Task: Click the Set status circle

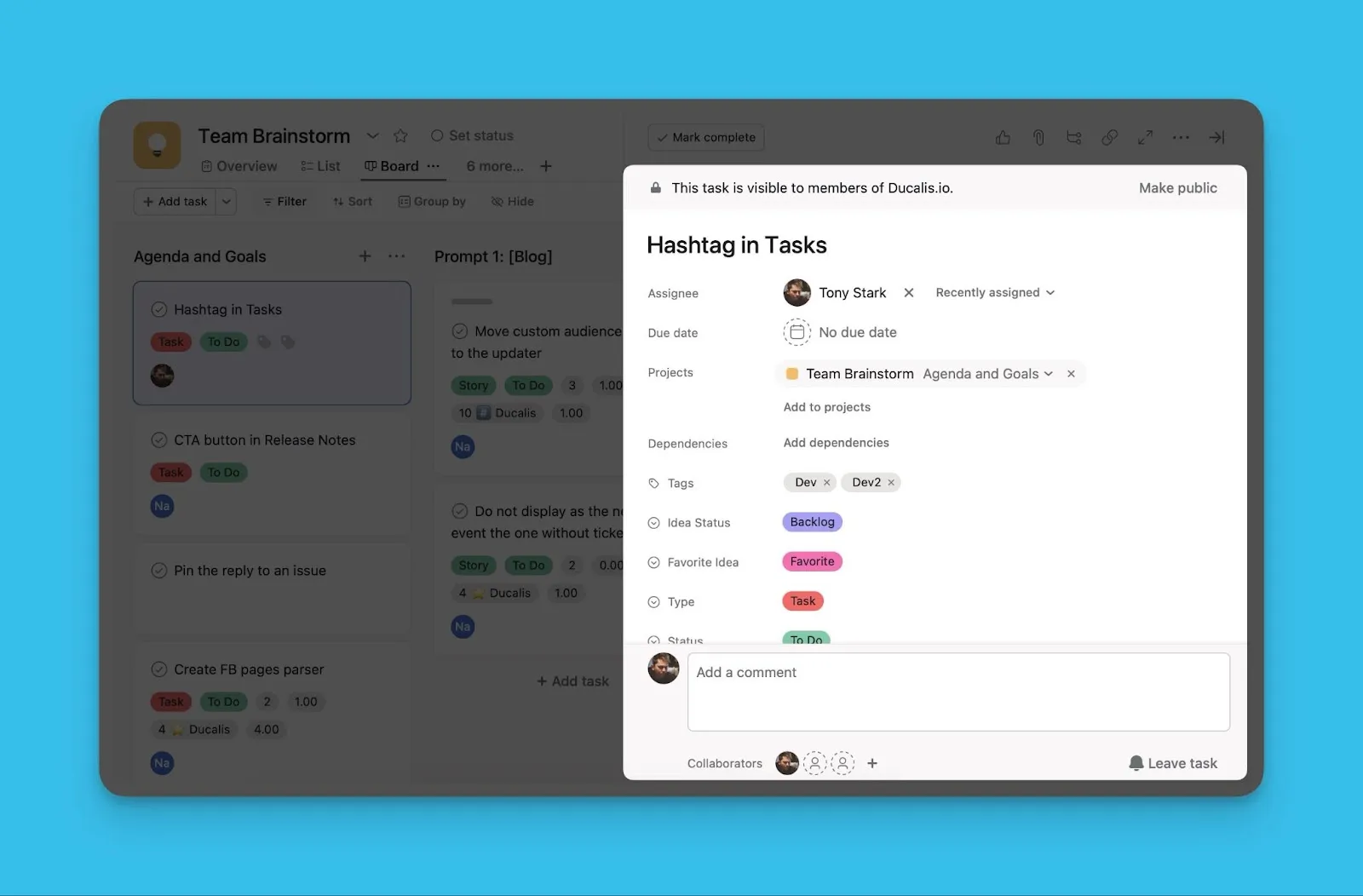Action: (x=437, y=135)
